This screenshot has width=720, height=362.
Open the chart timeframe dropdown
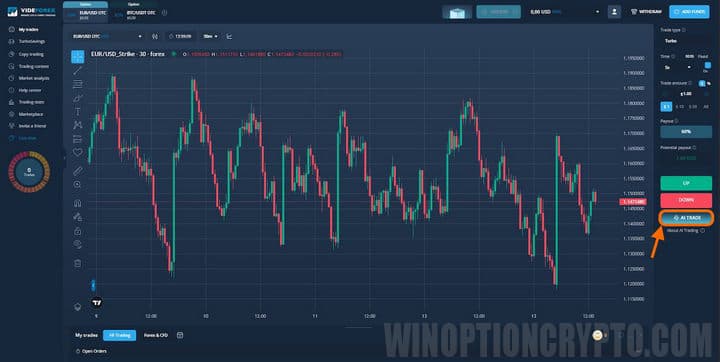[211, 36]
